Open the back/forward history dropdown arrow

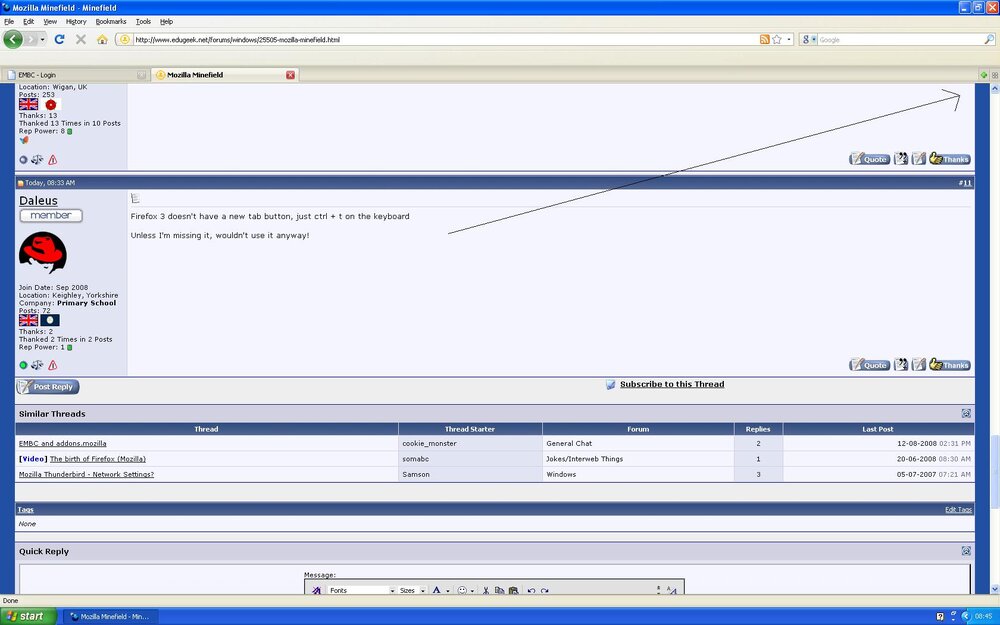(x=42, y=40)
